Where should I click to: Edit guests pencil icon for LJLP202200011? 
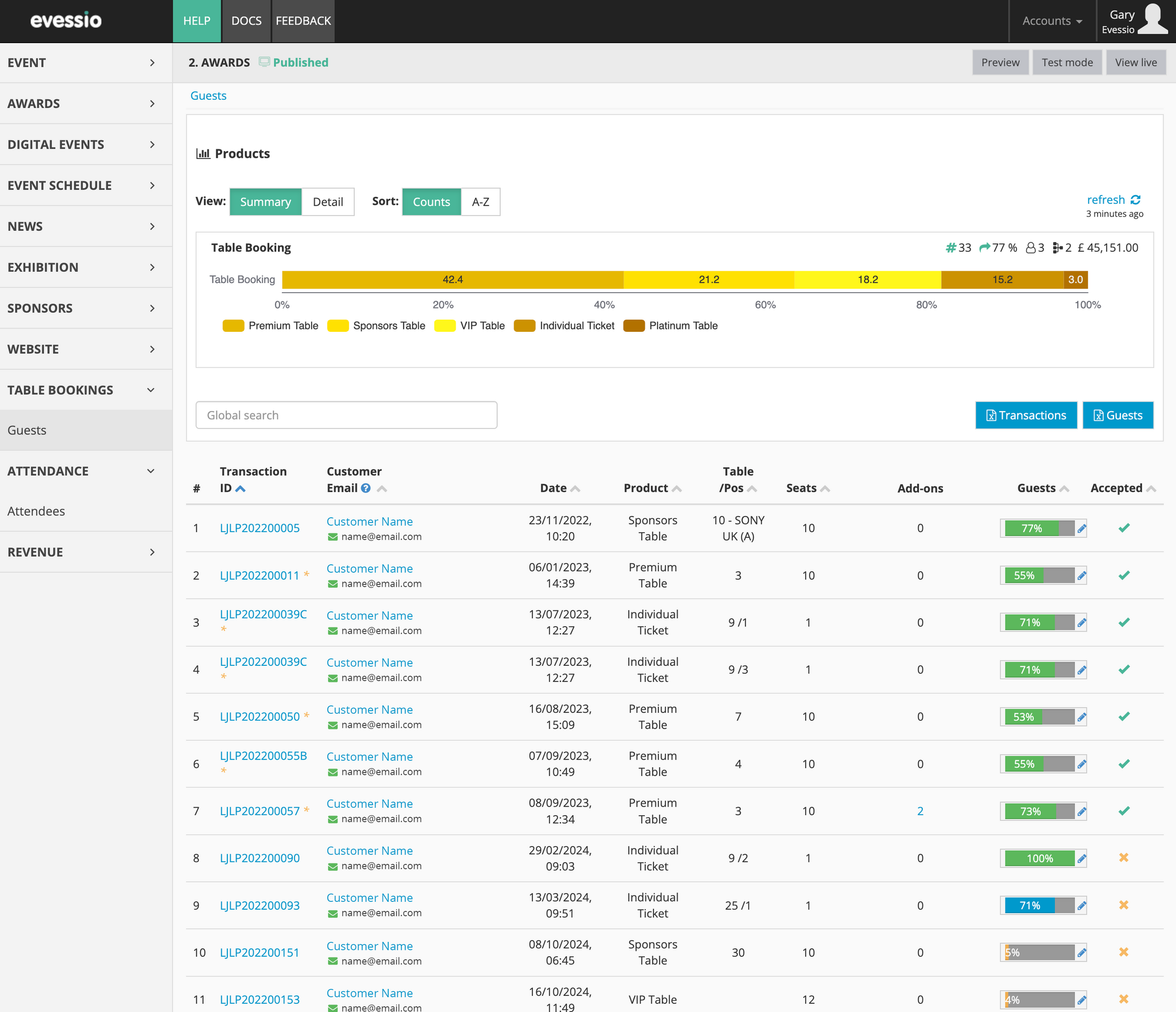tap(1081, 575)
